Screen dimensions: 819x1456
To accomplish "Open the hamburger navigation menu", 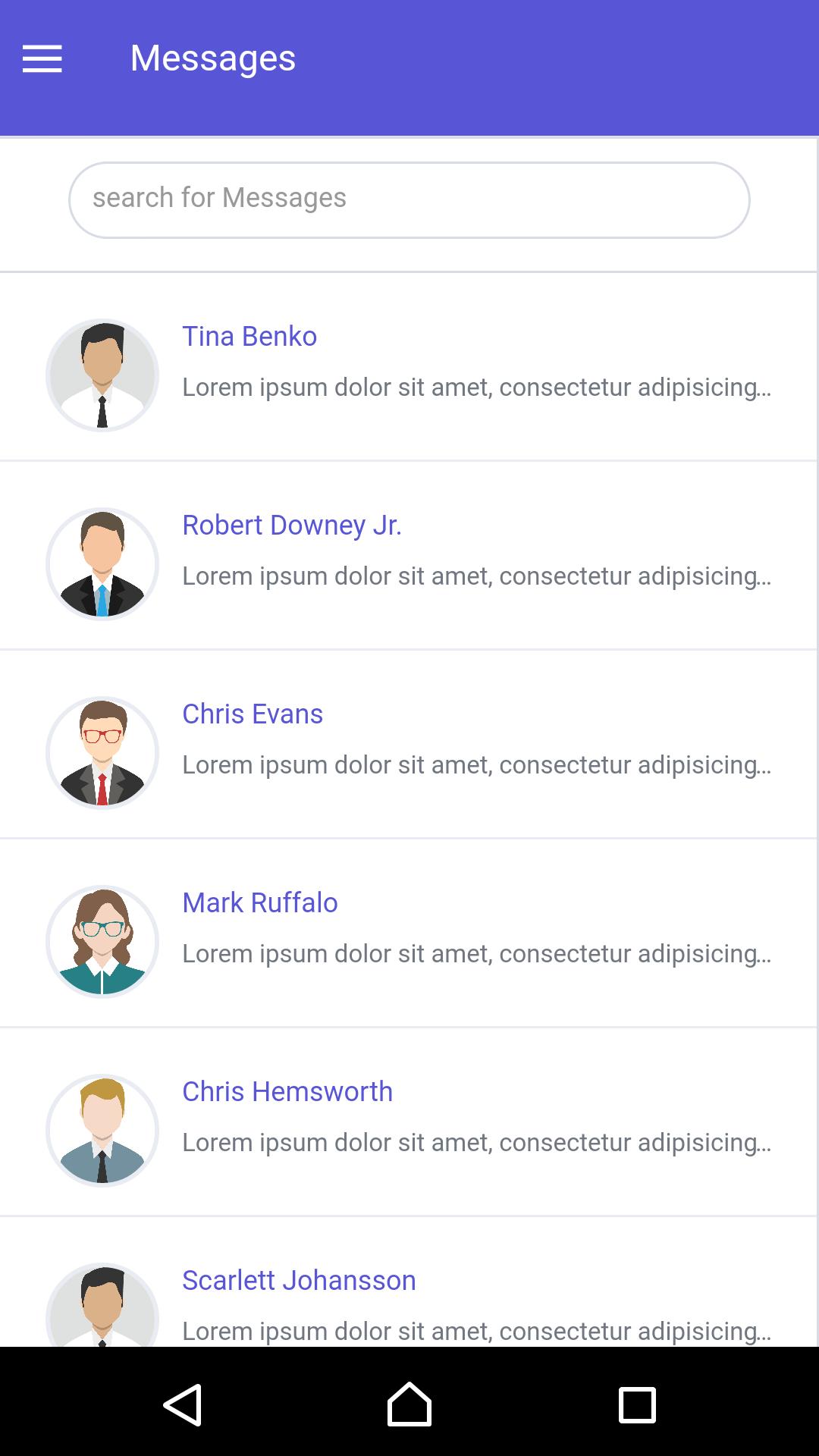I will [42, 58].
